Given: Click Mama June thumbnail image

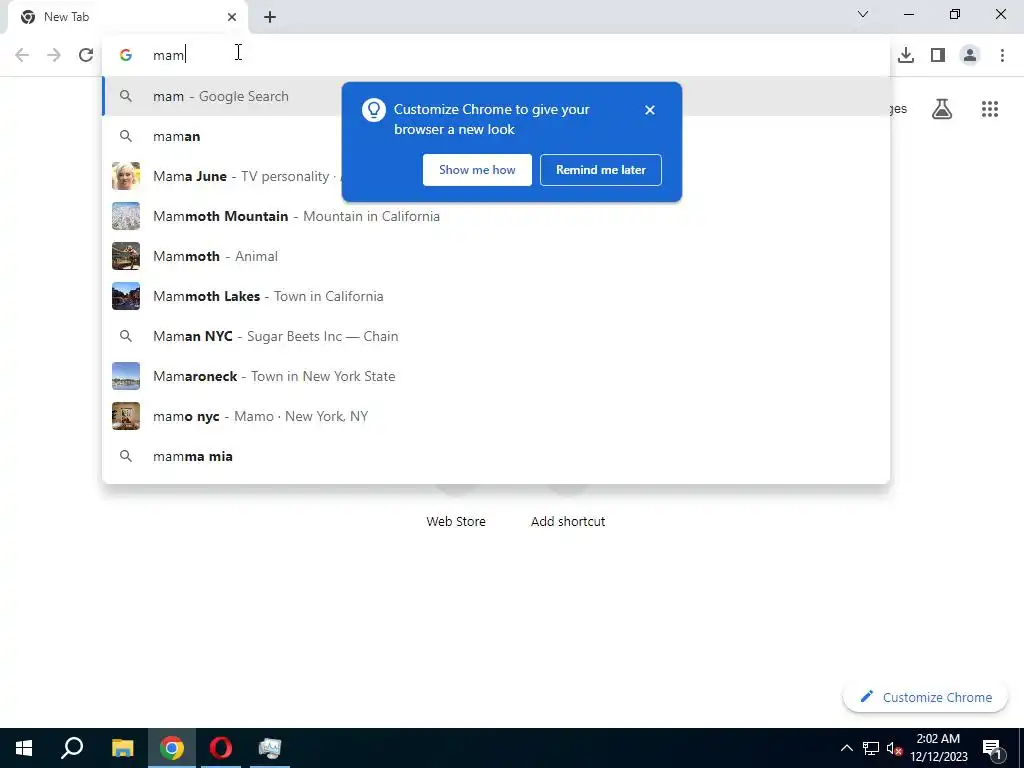Looking at the screenshot, I should pyautogui.click(x=126, y=176).
